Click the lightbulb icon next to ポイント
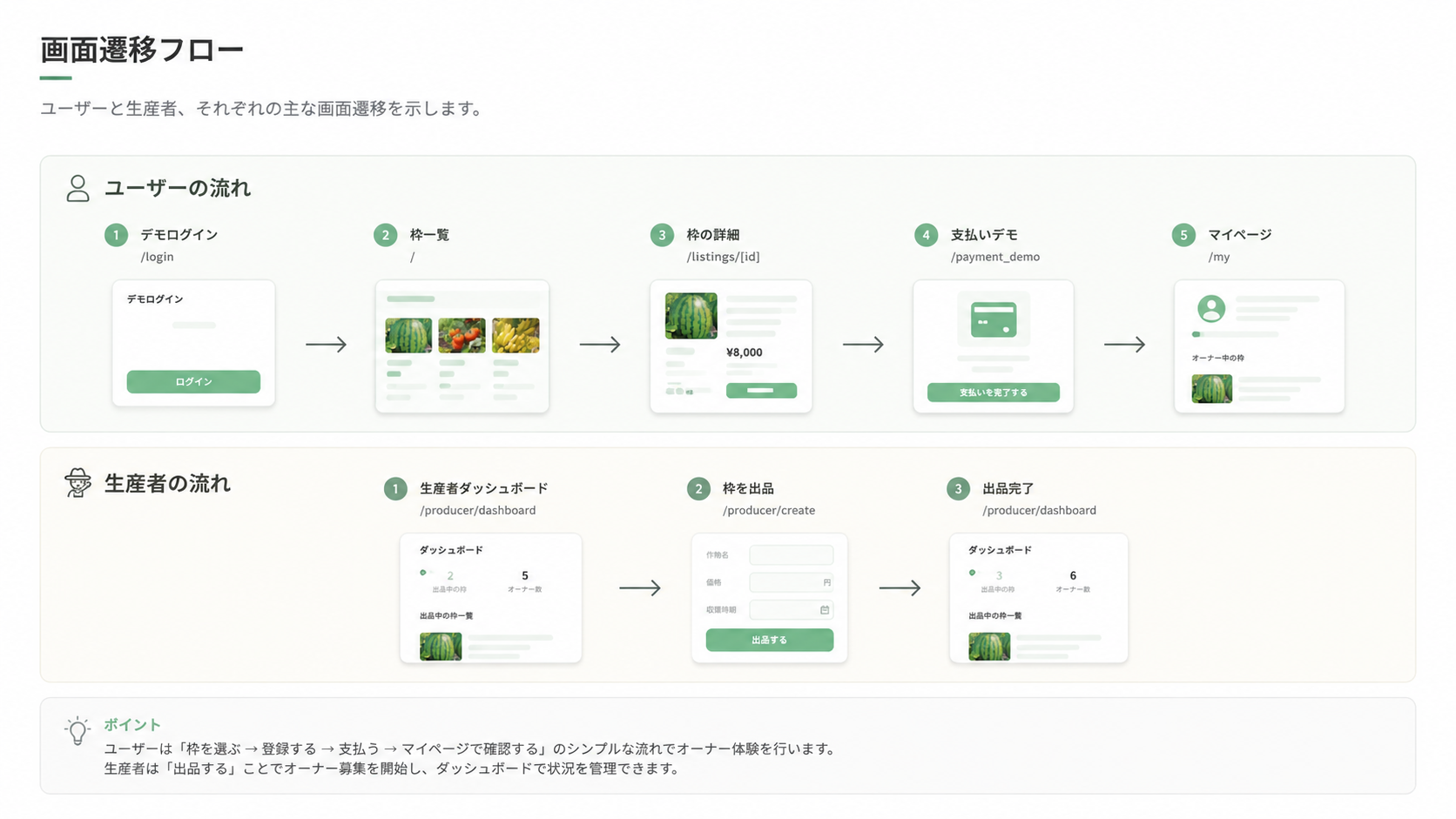 coord(78,731)
